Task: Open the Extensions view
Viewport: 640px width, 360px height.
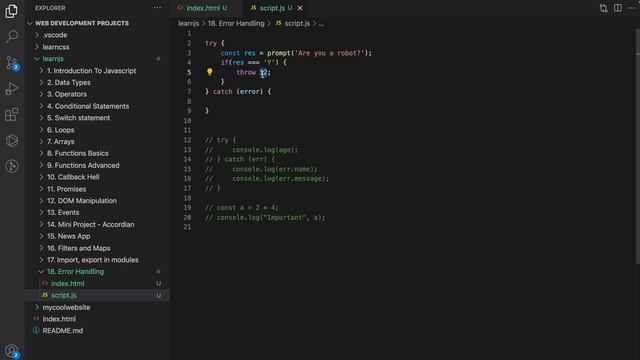Action: pos(11,115)
